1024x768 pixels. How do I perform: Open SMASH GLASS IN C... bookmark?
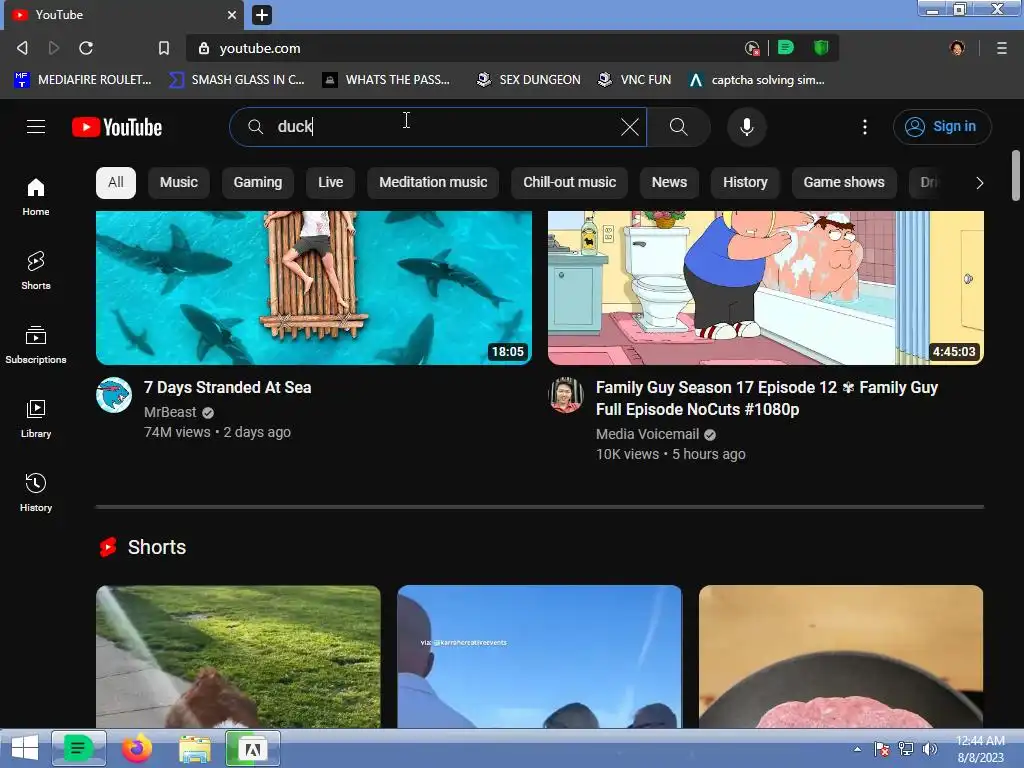pyautogui.click(x=236, y=80)
